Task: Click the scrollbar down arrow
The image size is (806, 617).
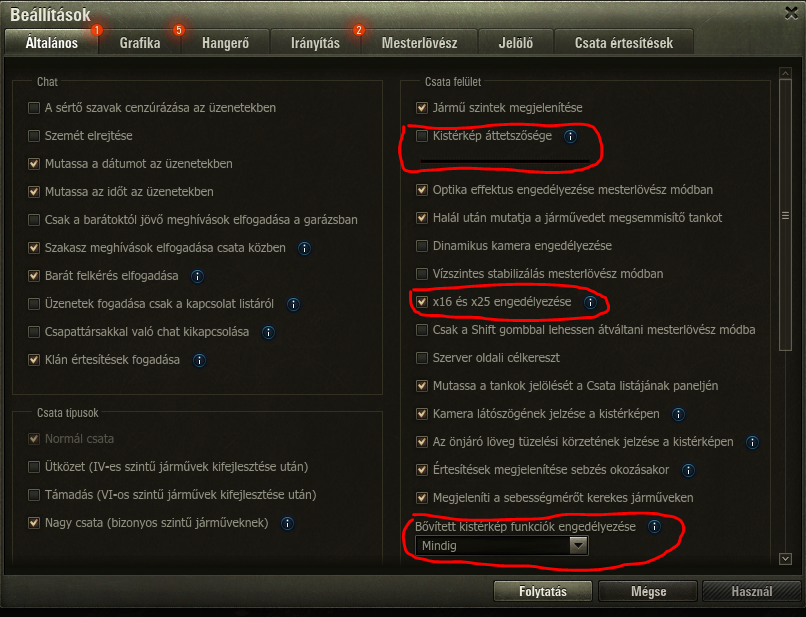Action: click(x=785, y=558)
